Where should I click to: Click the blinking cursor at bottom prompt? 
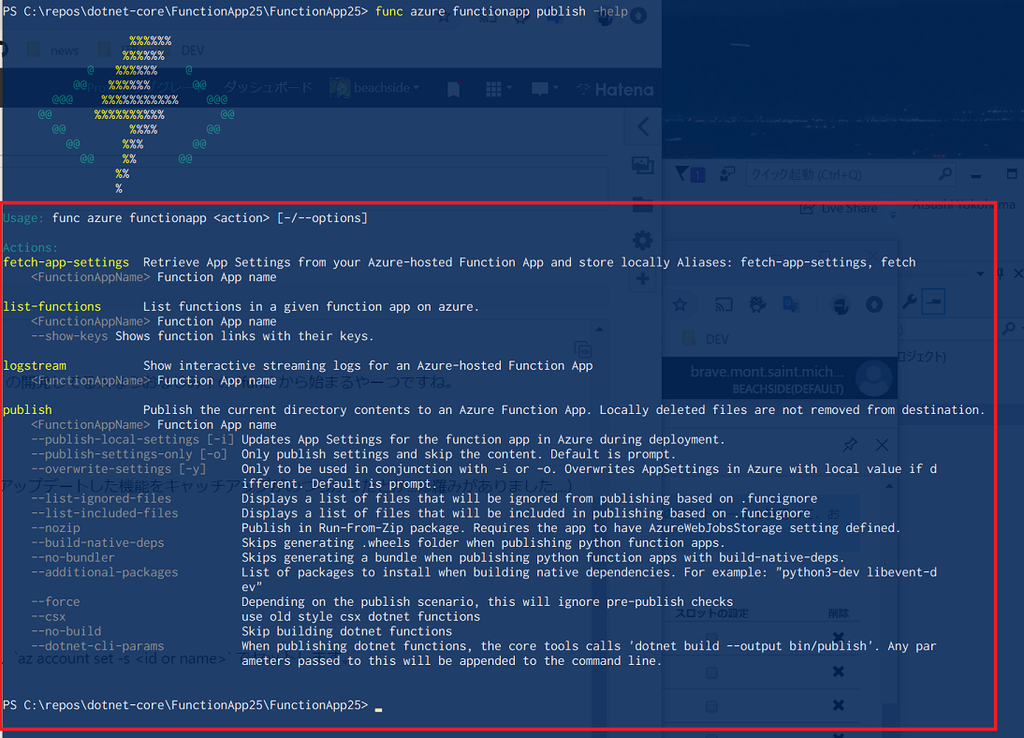379,709
